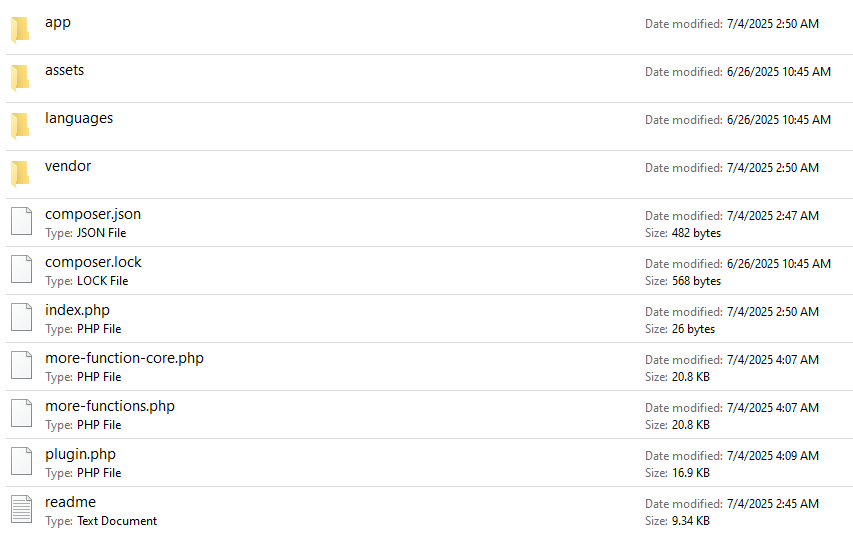The height and width of the screenshot is (551, 853).
Task: Click the vendor folder name
Action: coord(68,166)
